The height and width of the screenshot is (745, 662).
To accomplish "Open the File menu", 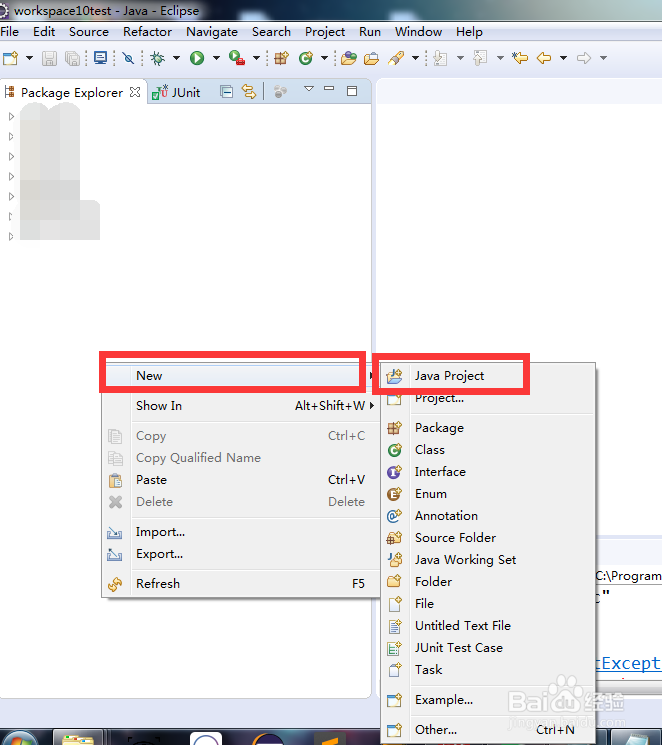I will click(x=10, y=32).
